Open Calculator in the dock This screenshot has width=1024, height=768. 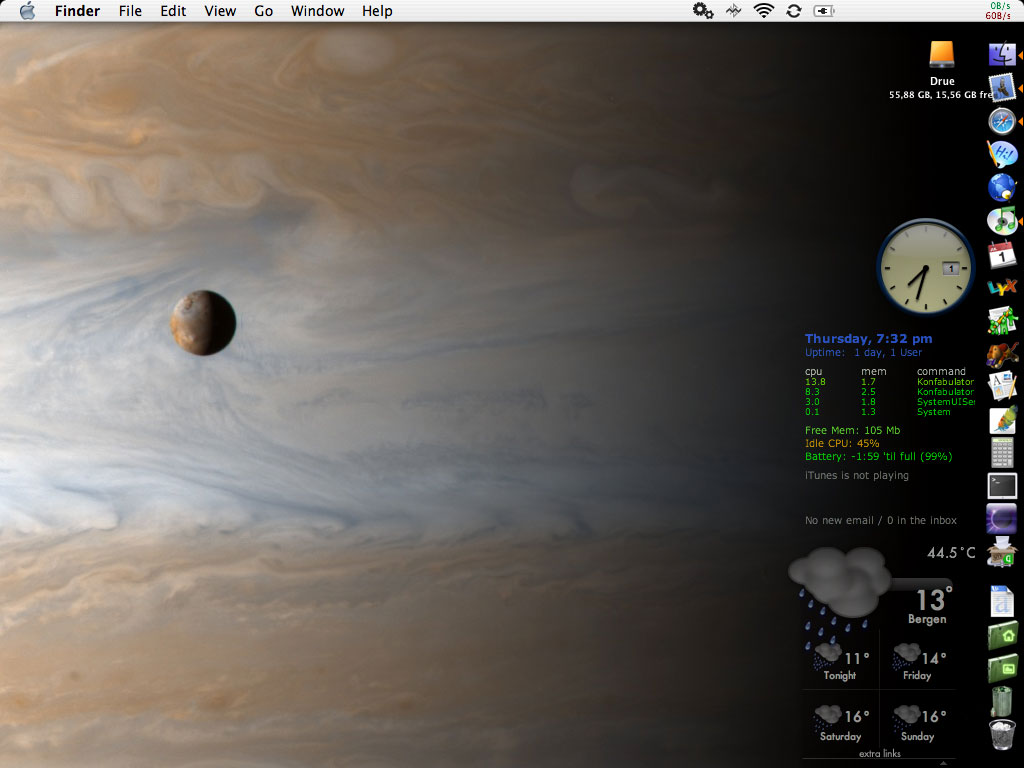tap(1002, 452)
